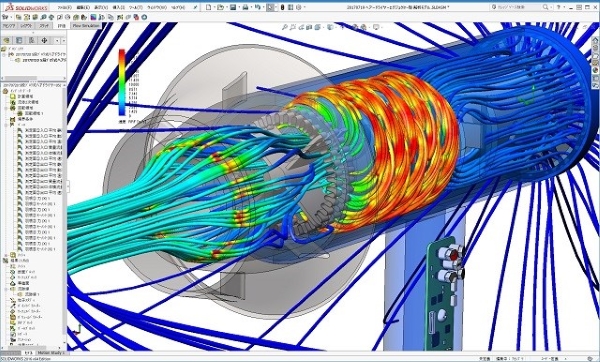This screenshot has width=600, height=362.
Task: Click the traffic-light Rebuild icon
Action: [x=282, y=7]
